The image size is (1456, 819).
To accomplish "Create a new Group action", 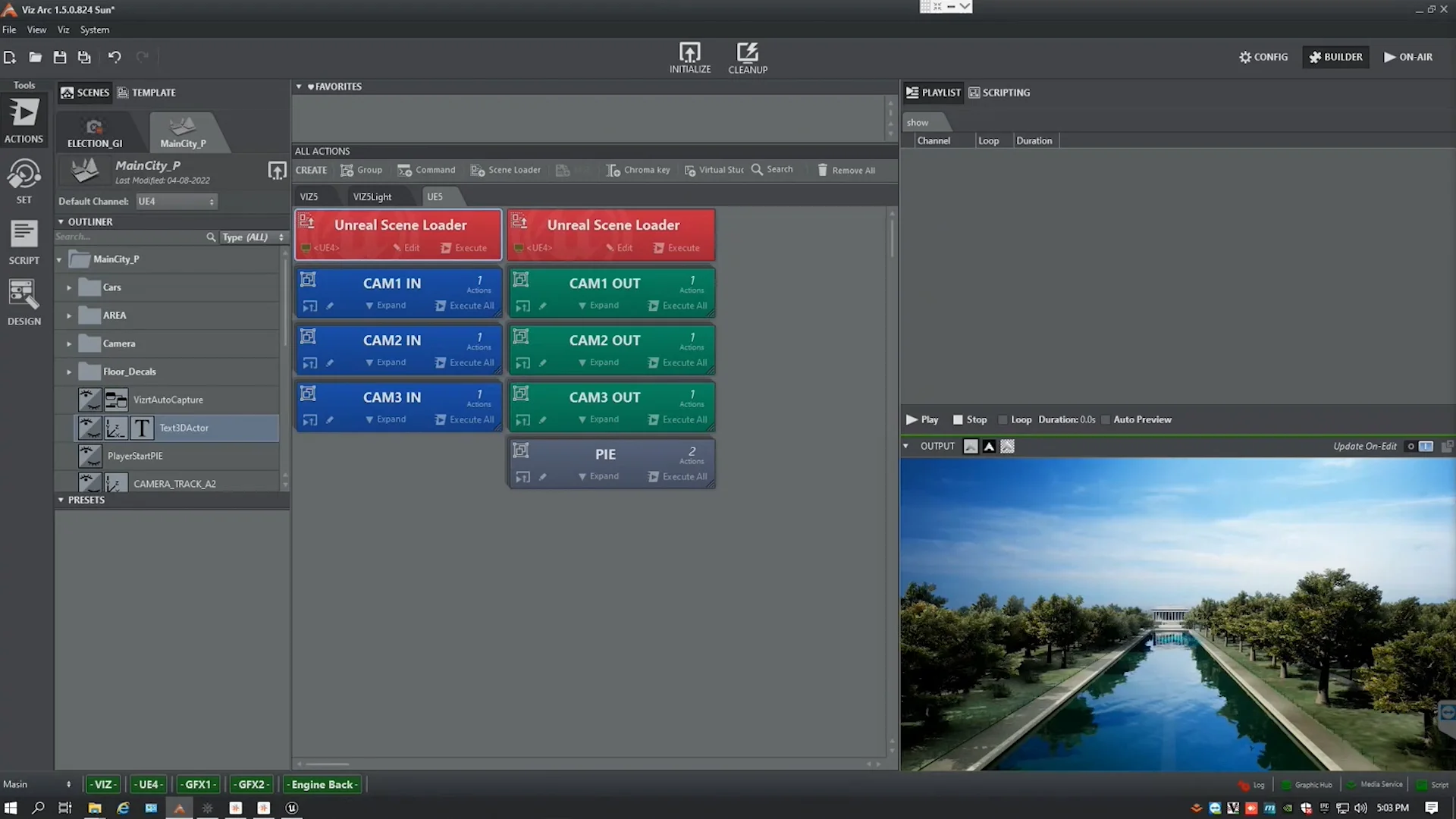I will click(x=361, y=170).
